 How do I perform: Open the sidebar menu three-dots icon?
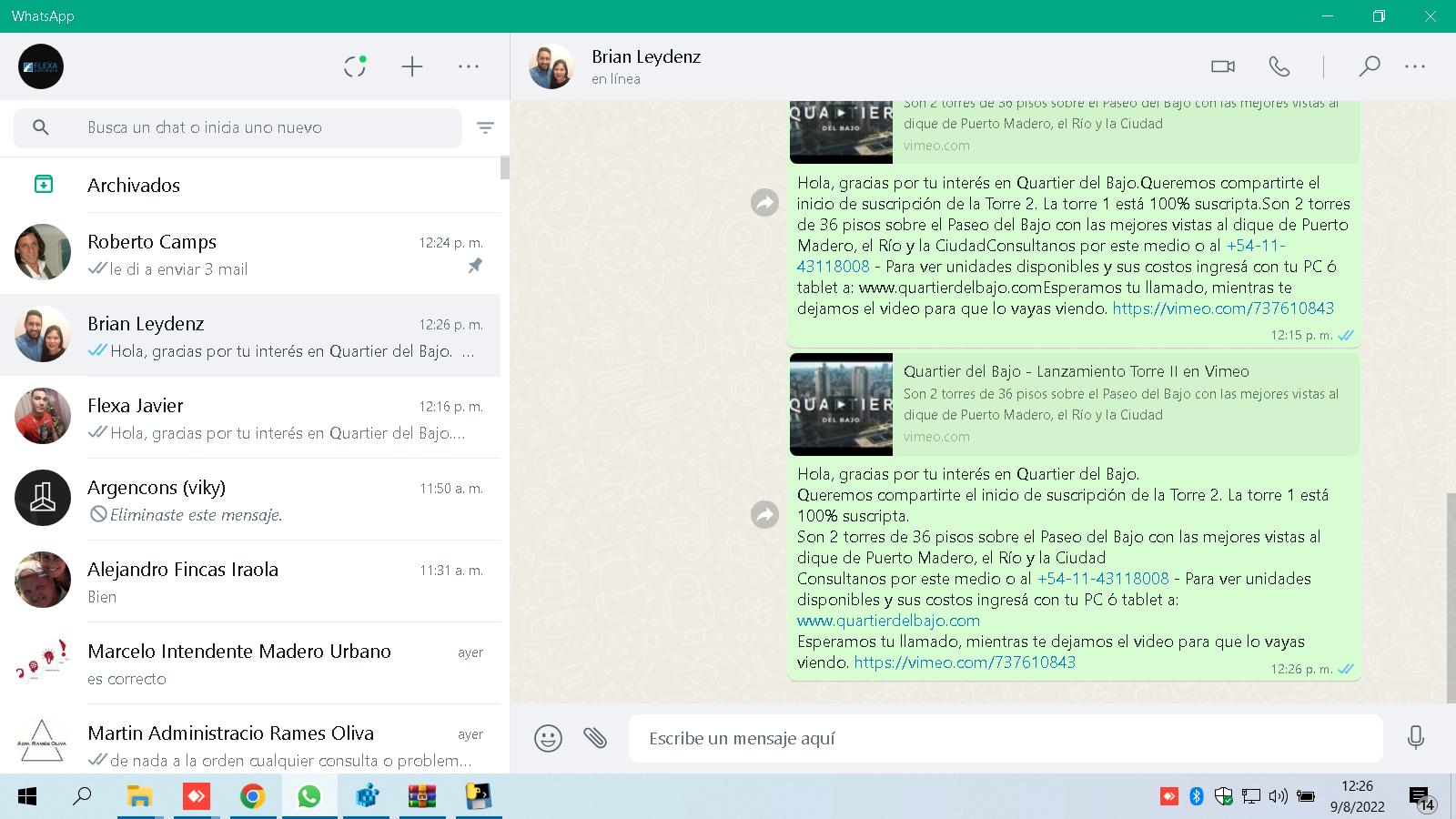(x=469, y=66)
